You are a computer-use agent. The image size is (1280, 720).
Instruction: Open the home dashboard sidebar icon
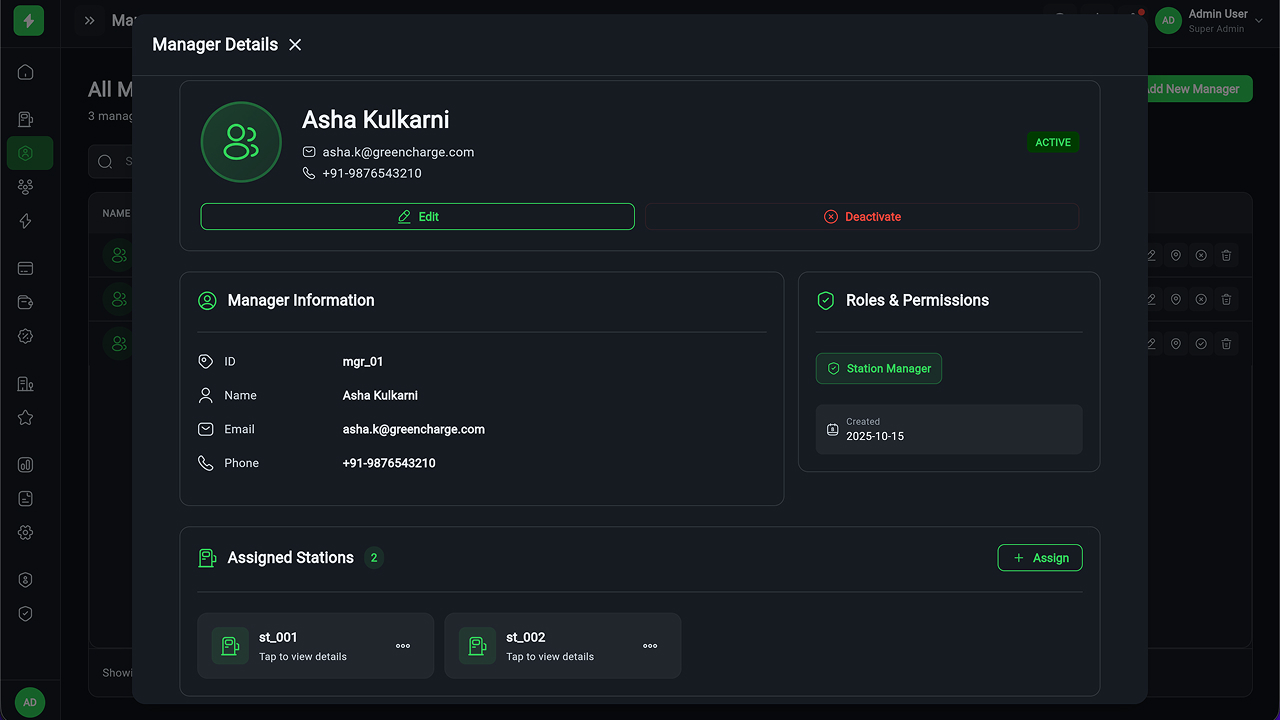26,72
